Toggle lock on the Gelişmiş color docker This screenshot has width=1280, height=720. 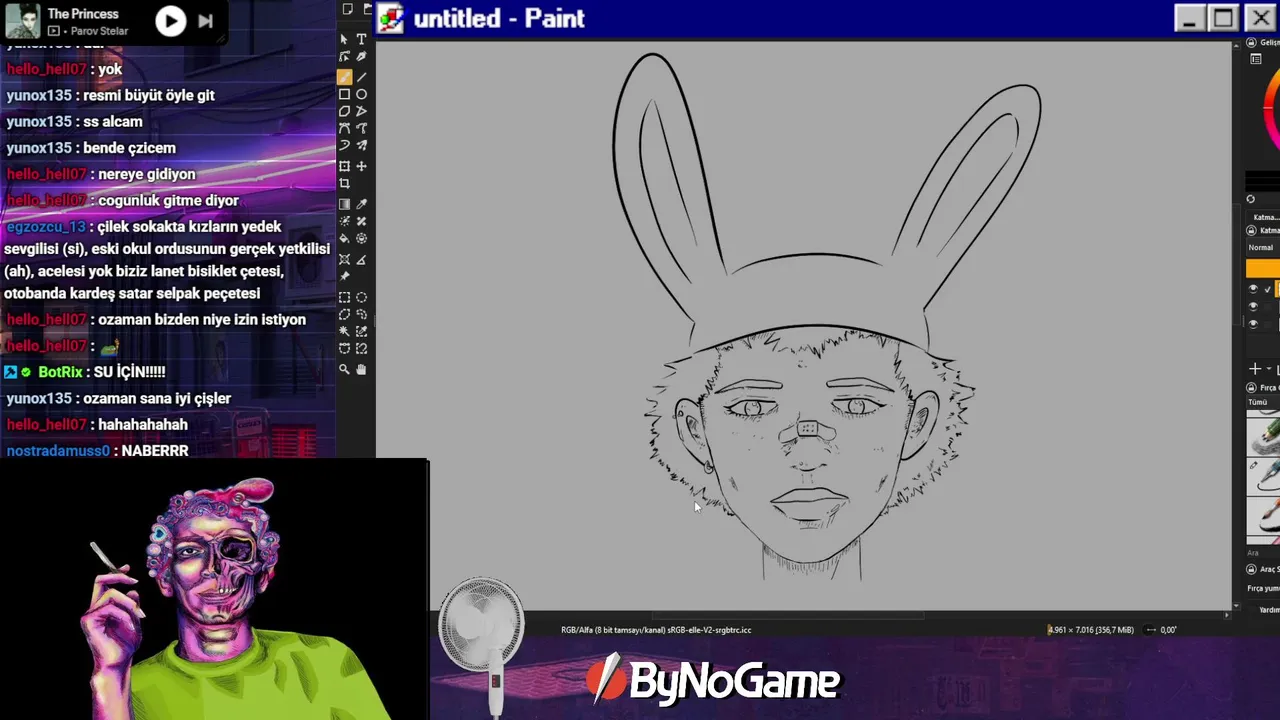pyautogui.click(x=1251, y=43)
